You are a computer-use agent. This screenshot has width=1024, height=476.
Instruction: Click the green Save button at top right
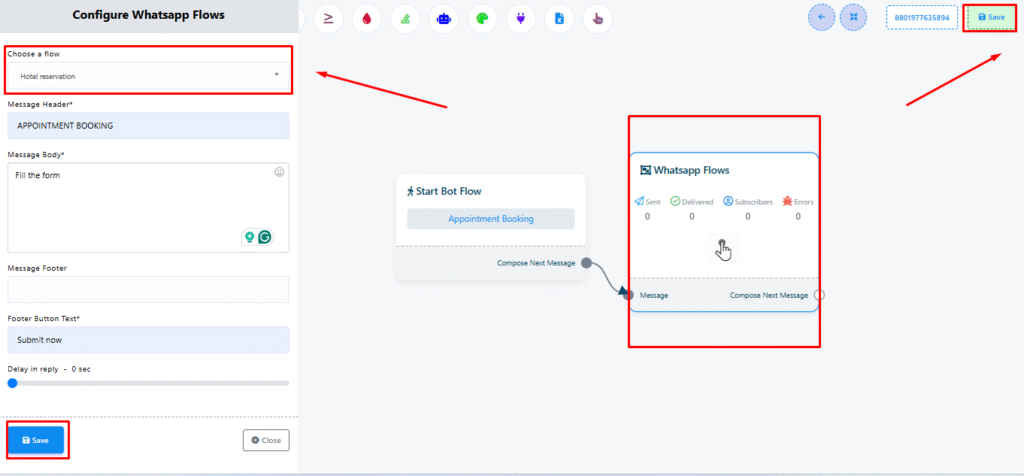pyautogui.click(x=991, y=18)
